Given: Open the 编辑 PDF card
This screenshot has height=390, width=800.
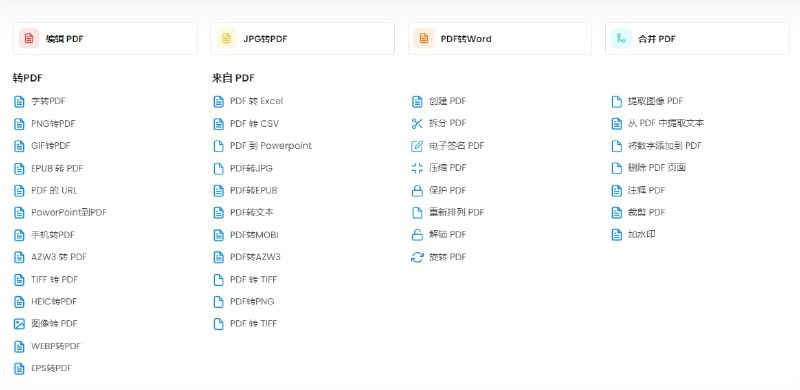Looking at the screenshot, I should click(105, 38).
